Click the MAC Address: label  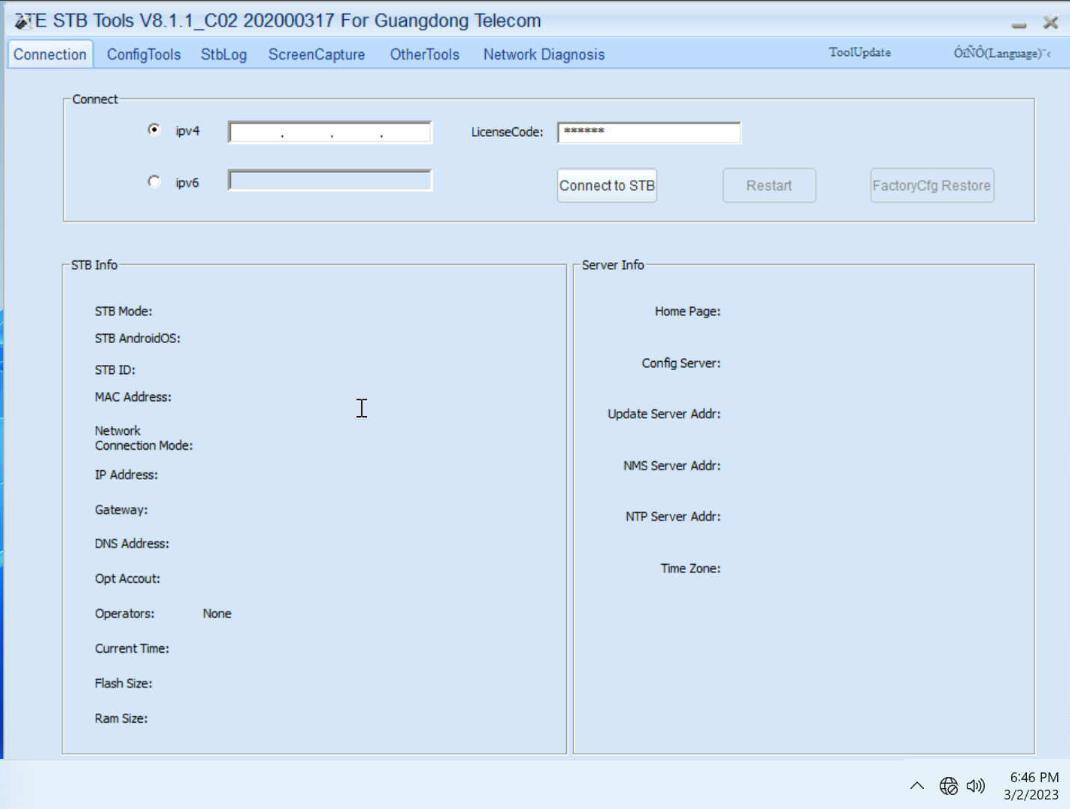[133, 397]
